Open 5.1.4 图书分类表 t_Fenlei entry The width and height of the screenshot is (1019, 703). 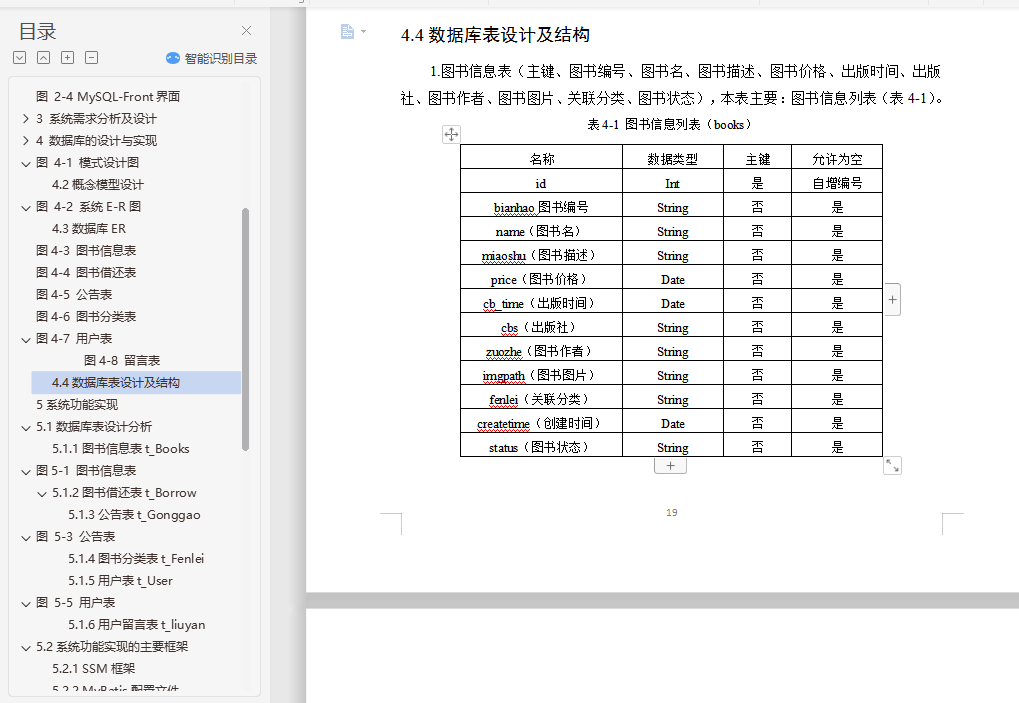pos(136,559)
